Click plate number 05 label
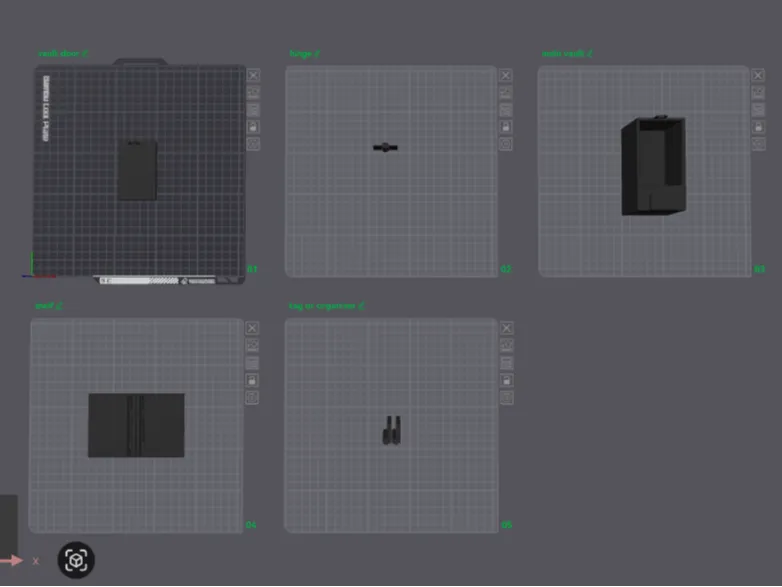The height and width of the screenshot is (587, 782). [506, 525]
